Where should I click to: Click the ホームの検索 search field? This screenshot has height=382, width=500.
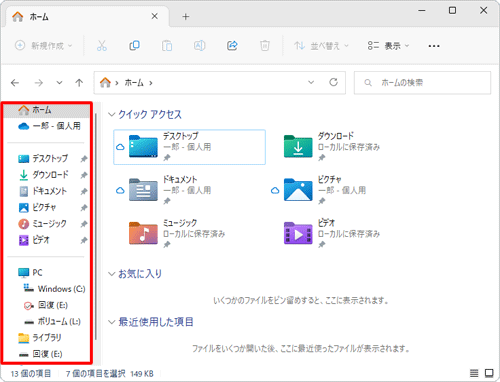coord(422,82)
